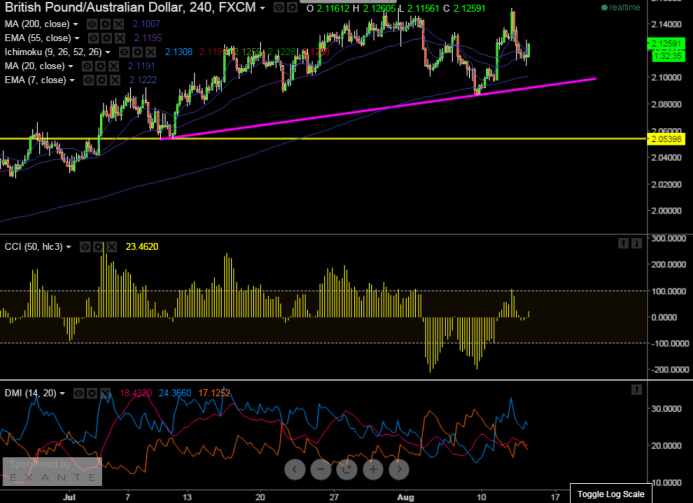The width and height of the screenshot is (693, 503).
Task: Click the Ichimoku value 2.1308
Action: 179,52
